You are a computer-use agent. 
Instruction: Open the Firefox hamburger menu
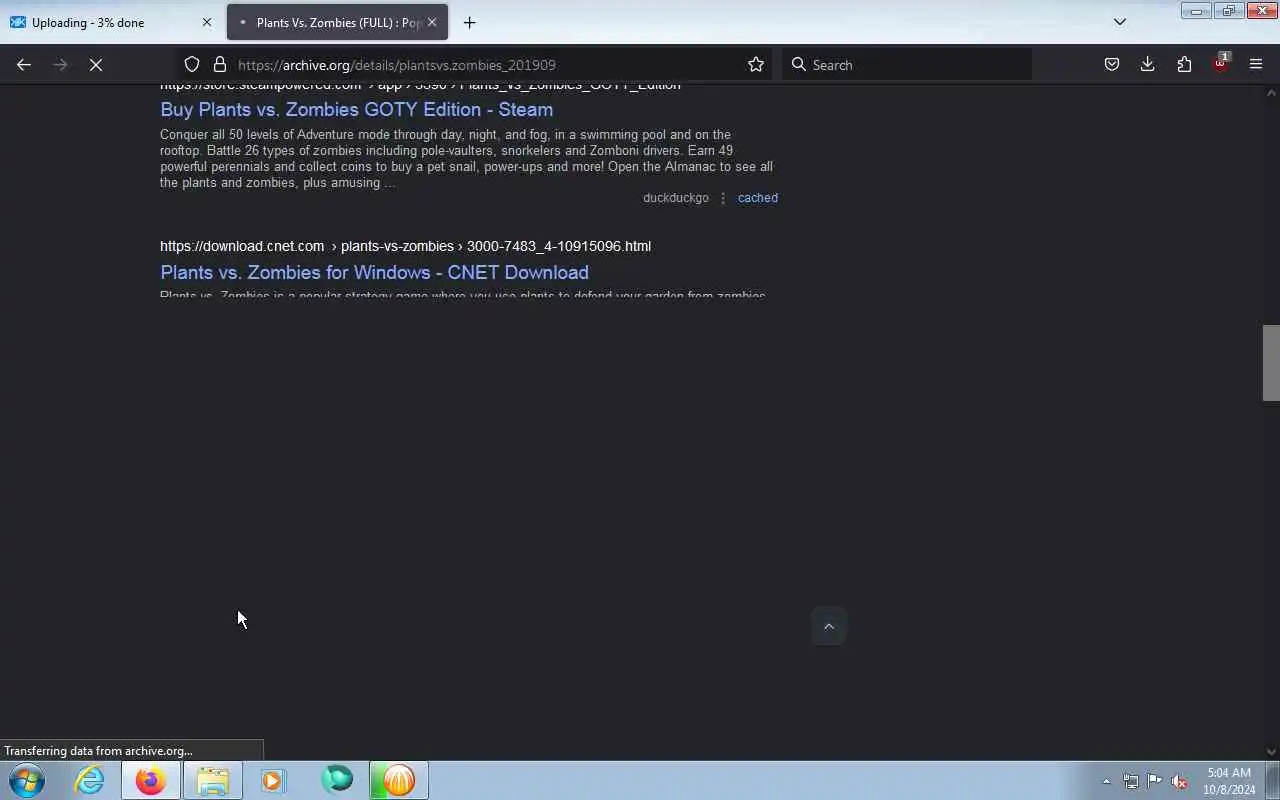tap(1256, 64)
